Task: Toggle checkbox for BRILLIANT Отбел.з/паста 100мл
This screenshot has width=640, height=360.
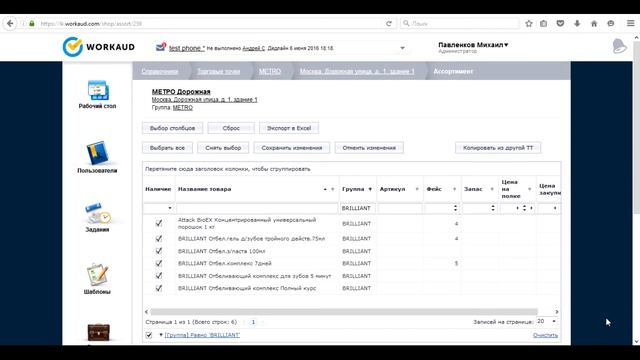Action: click(159, 251)
